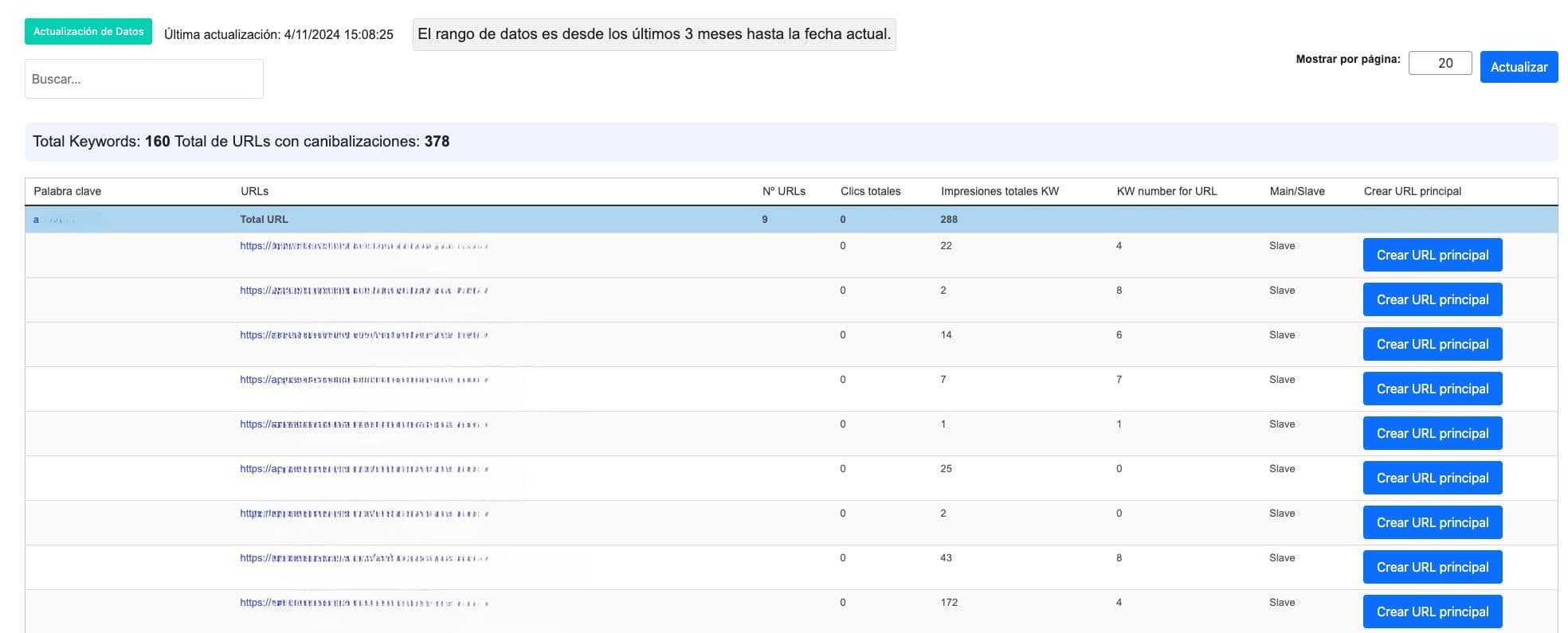Crear URL principal for 14-impression row
The width and height of the screenshot is (1568, 633).
tap(1433, 344)
